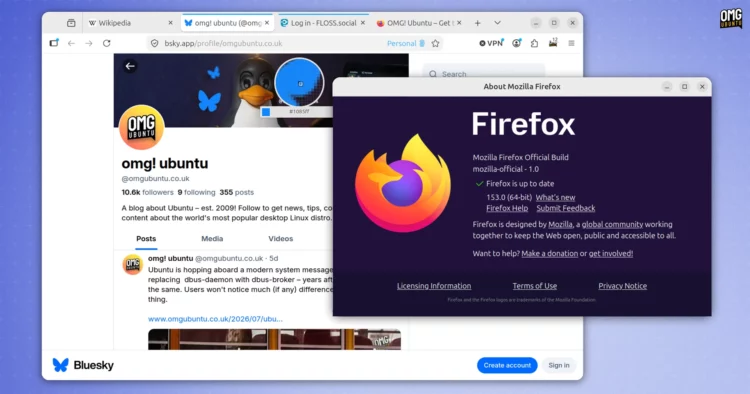Open the Personal container label
Screen dimensions: 750x394
406,44
